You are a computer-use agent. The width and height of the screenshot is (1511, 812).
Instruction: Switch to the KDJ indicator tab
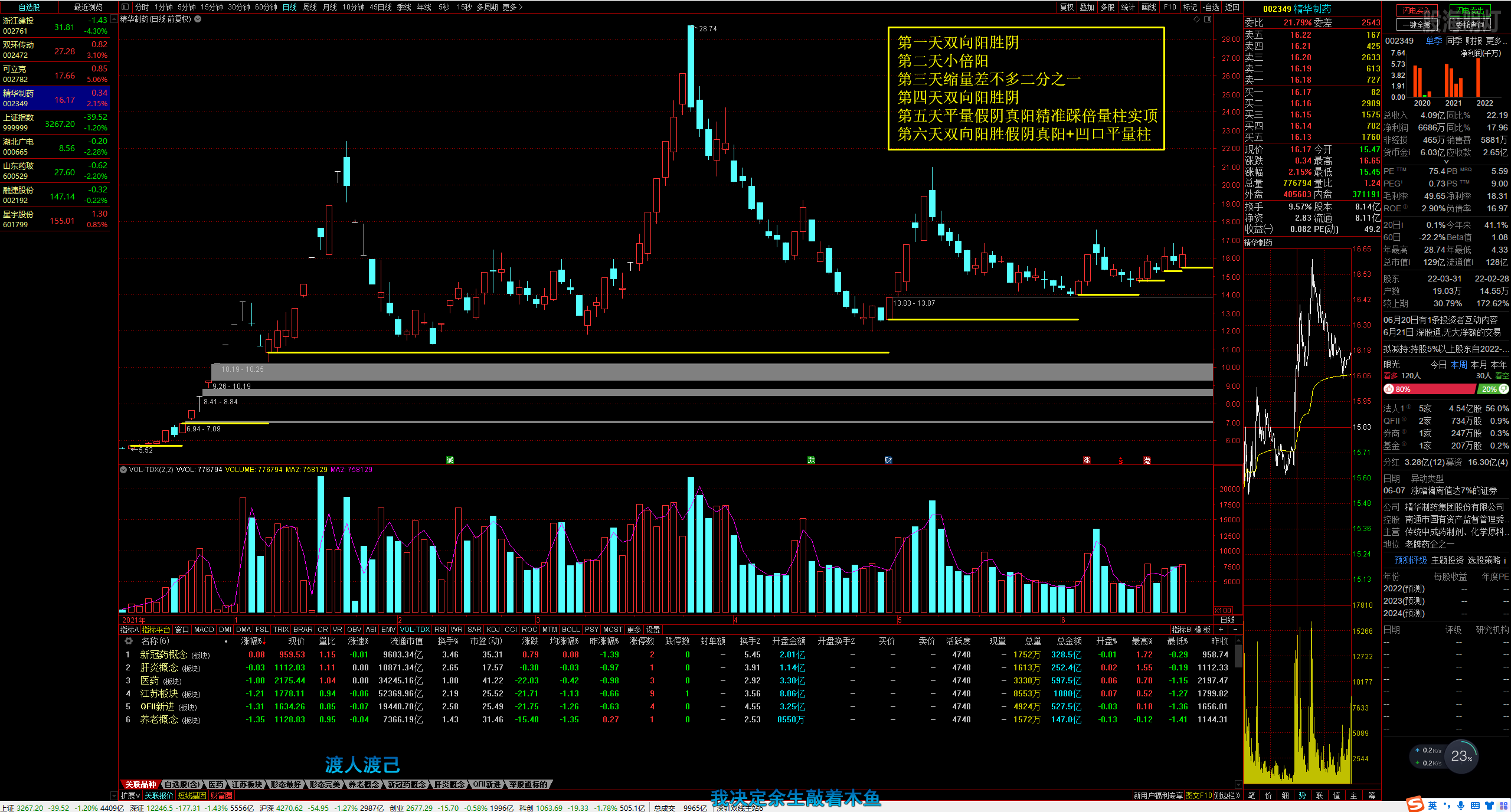pos(493,630)
